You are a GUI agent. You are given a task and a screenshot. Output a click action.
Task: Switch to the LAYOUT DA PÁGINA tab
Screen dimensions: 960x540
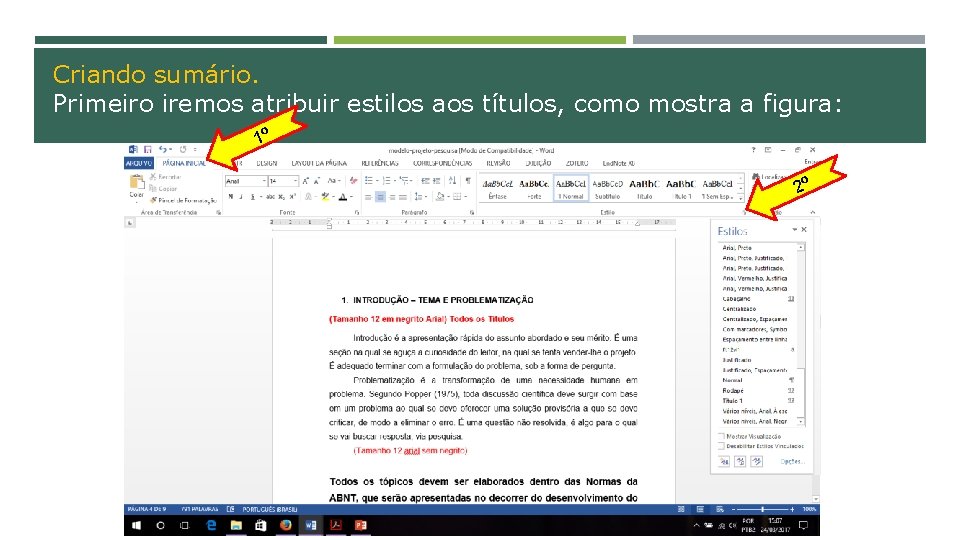click(319, 163)
